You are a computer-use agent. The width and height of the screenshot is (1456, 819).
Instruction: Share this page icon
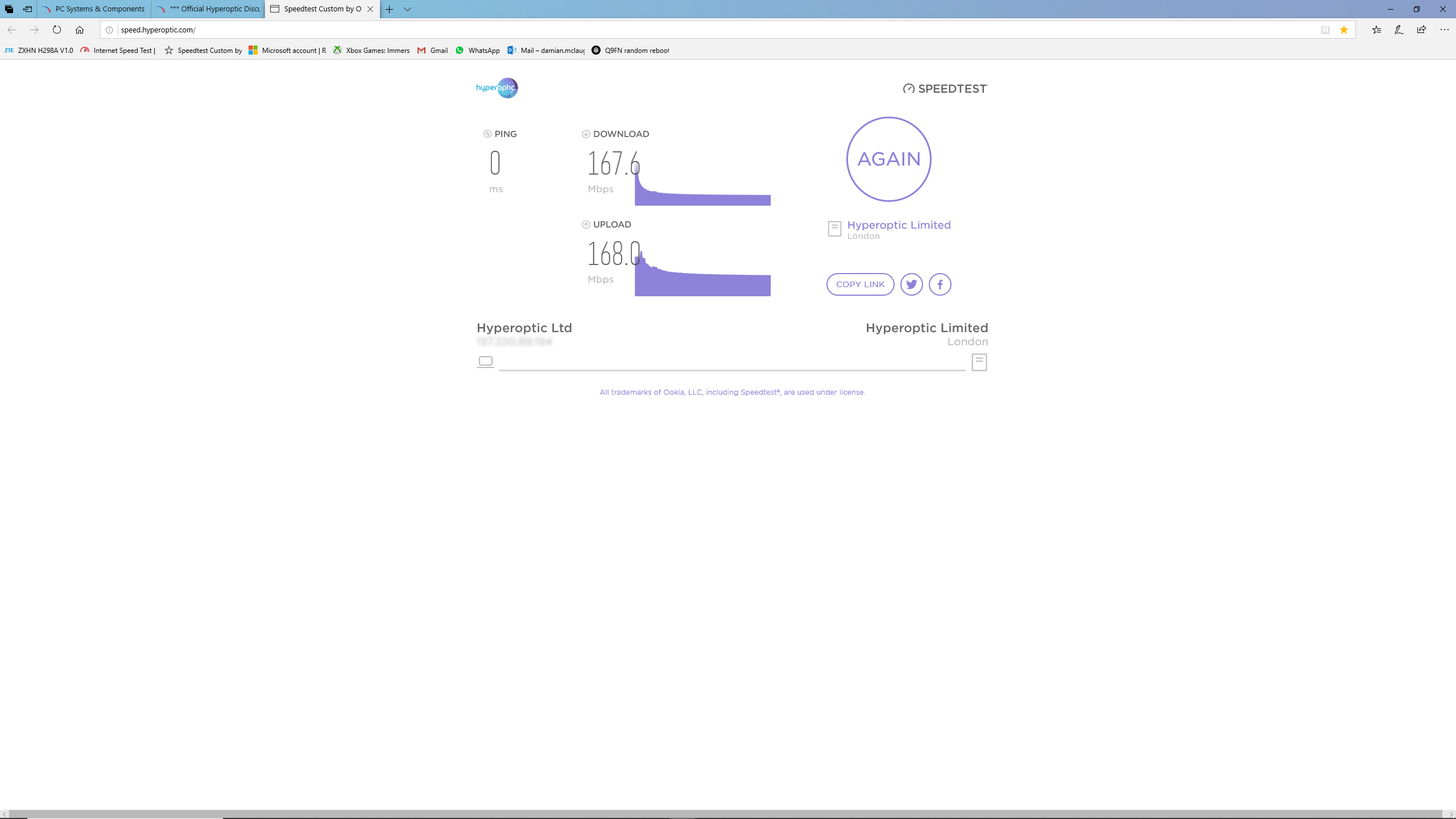point(1421,30)
